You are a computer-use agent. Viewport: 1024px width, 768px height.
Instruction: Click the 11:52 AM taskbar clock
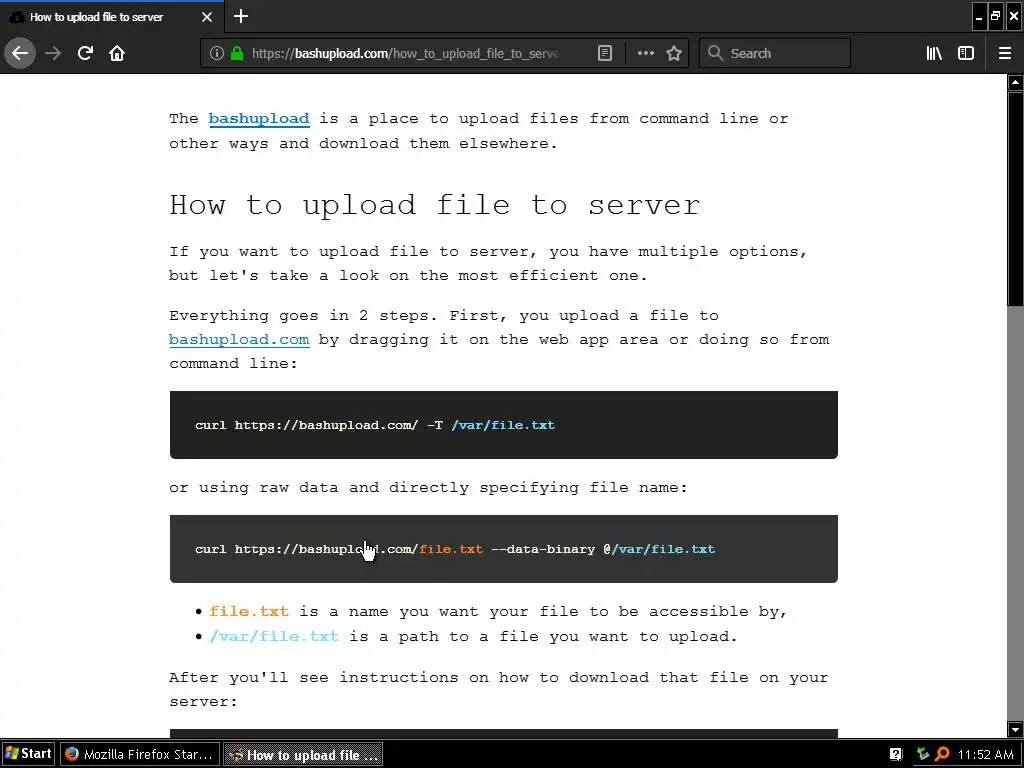[985, 754]
